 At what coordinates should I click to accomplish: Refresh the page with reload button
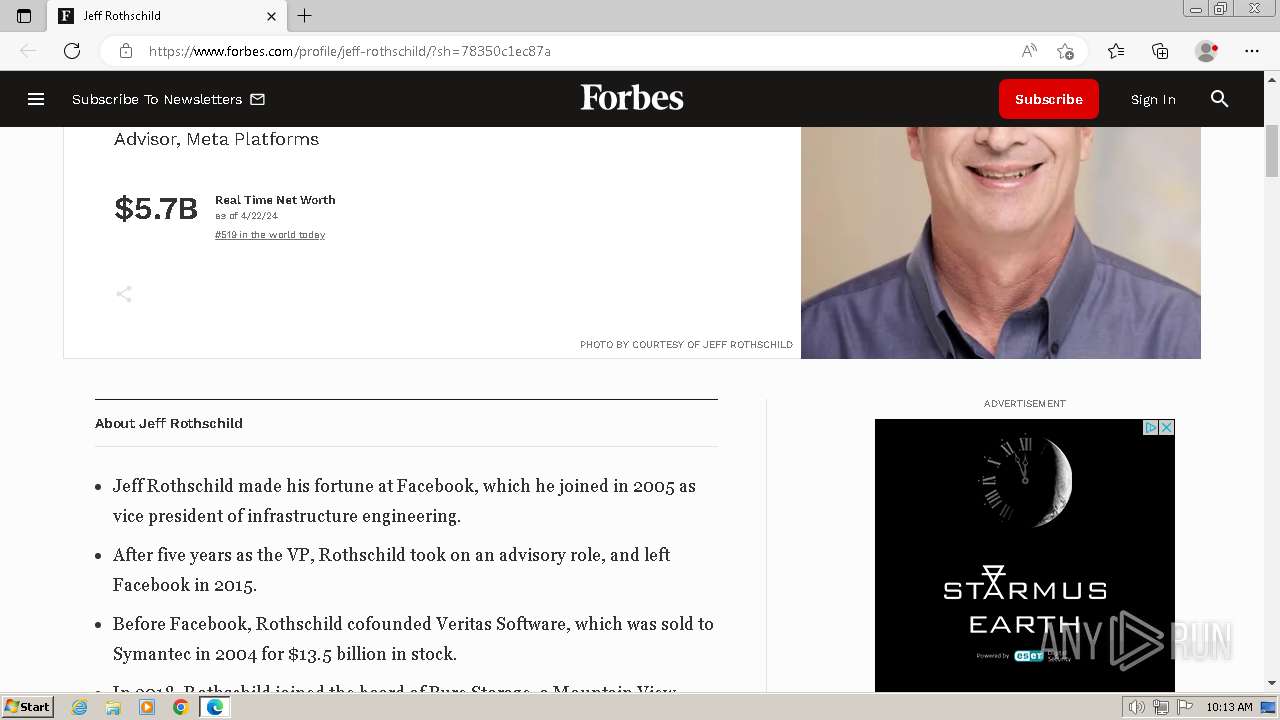[72, 51]
